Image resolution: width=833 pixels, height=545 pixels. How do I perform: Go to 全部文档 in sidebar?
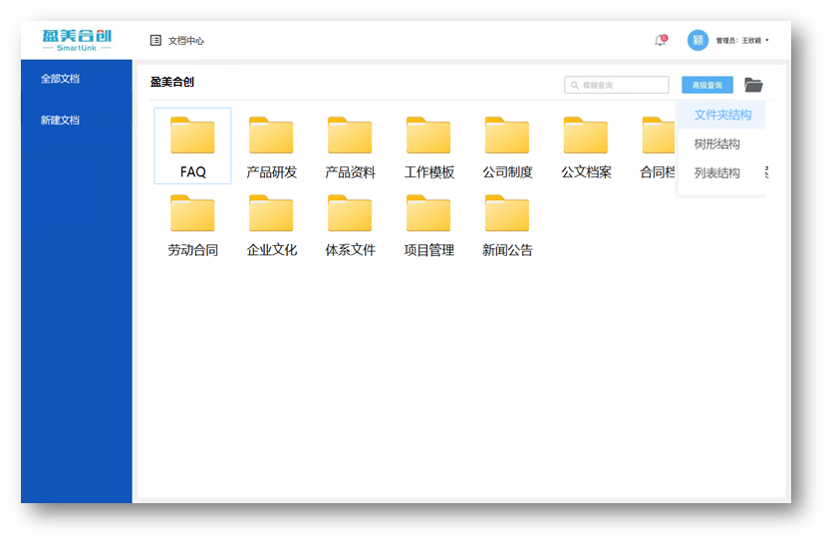60,79
